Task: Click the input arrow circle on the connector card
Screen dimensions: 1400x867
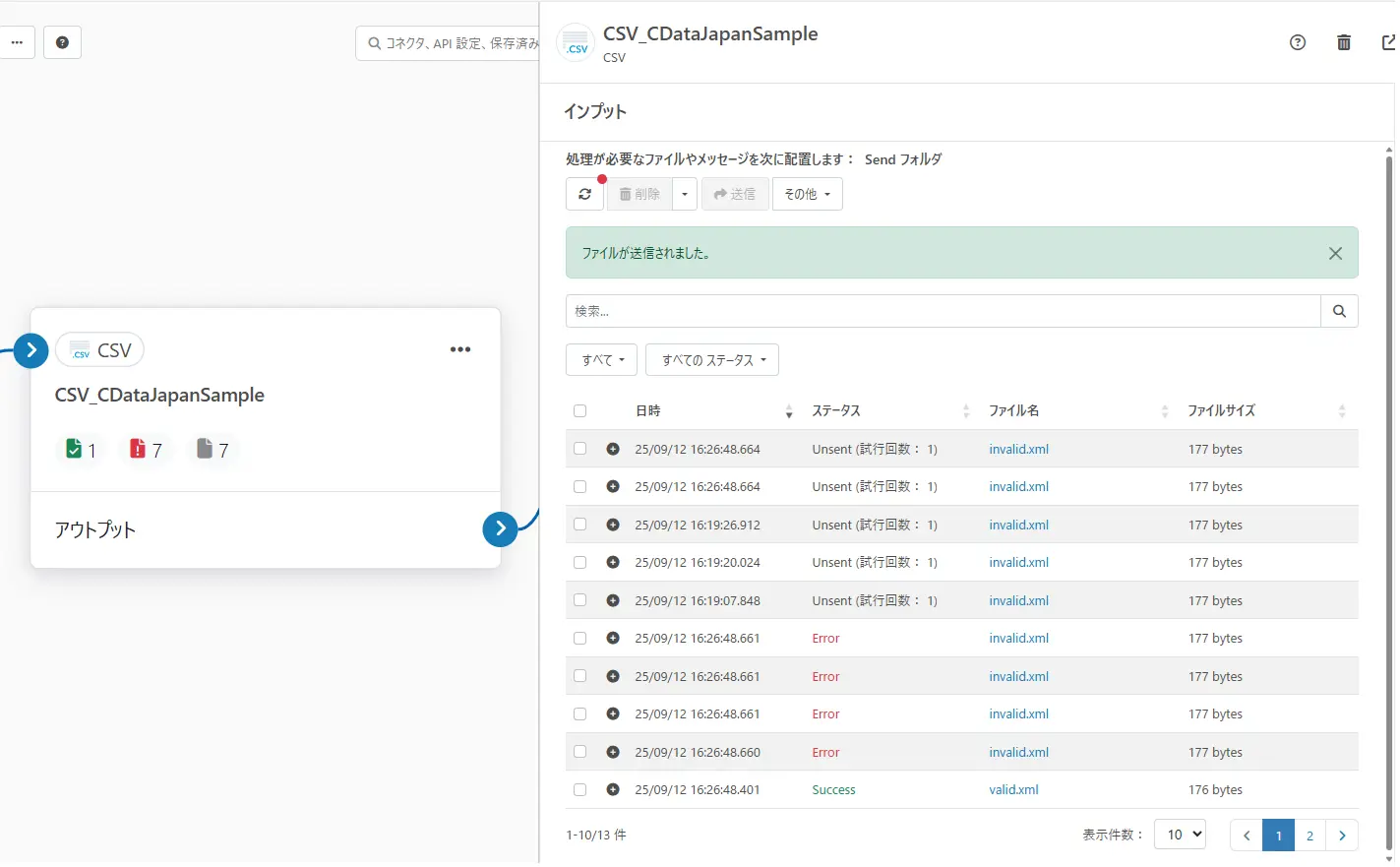Action: pyautogui.click(x=31, y=349)
